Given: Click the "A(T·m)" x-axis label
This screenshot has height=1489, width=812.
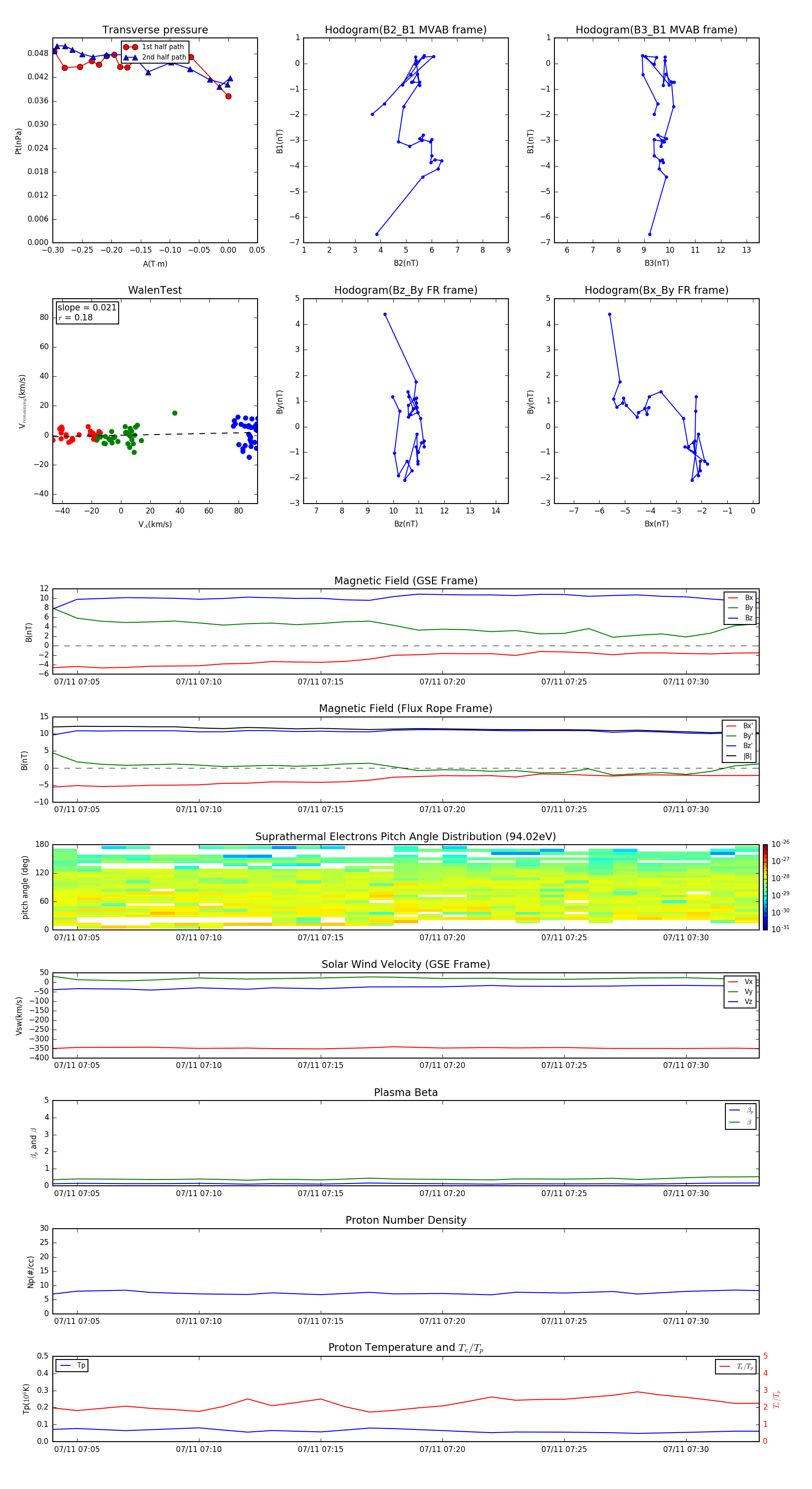Looking at the screenshot, I should 155,264.
